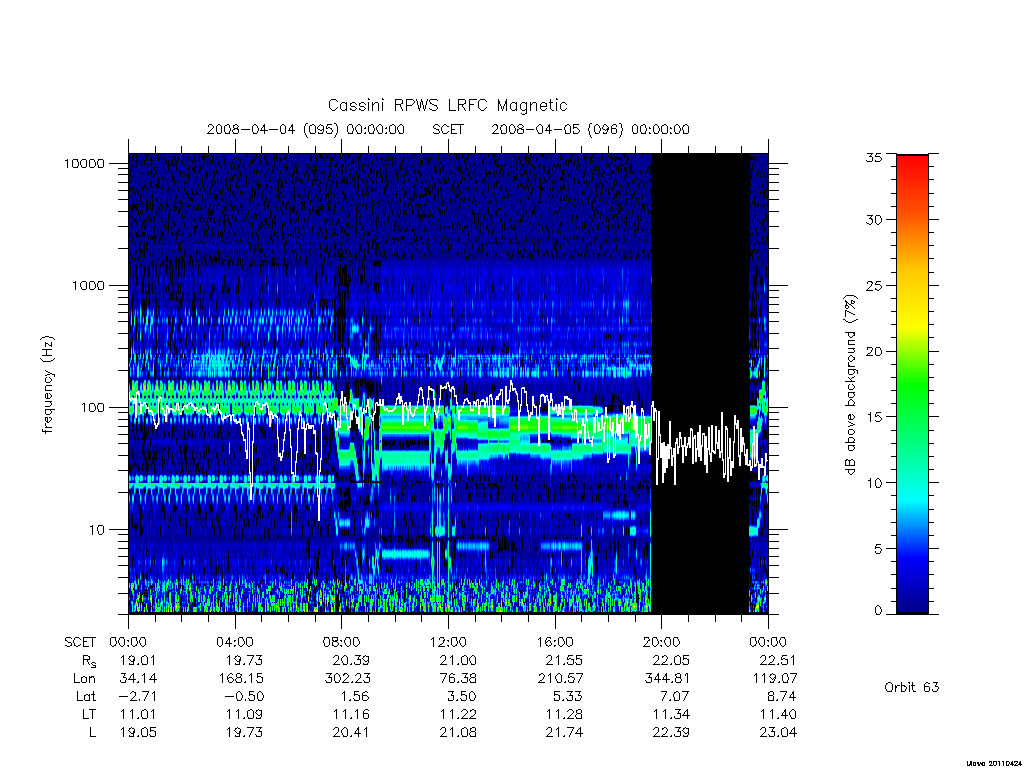The image size is (1024, 768).
Task: Click the LT value '11.16'
Action: pyautogui.click(x=351, y=714)
